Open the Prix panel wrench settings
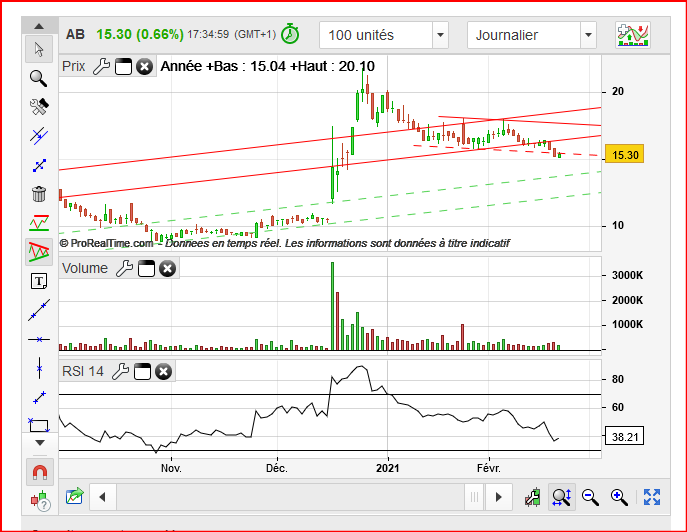This screenshot has width=687, height=532. pyautogui.click(x=100, y=67)
